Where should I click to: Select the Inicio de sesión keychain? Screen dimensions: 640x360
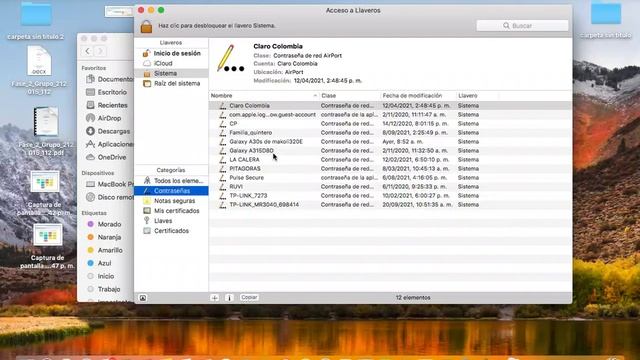point(171,53)
